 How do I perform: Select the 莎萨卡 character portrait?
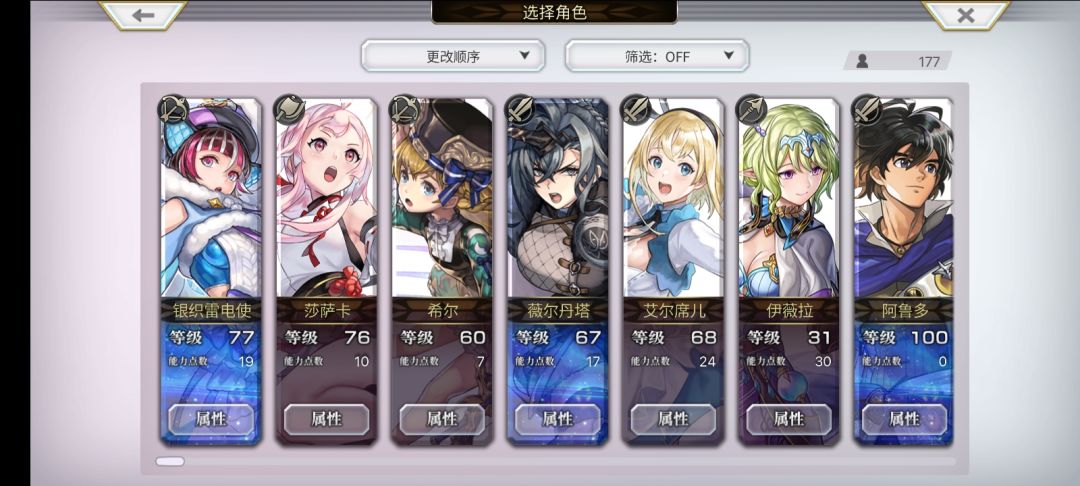tap(326, 198)
